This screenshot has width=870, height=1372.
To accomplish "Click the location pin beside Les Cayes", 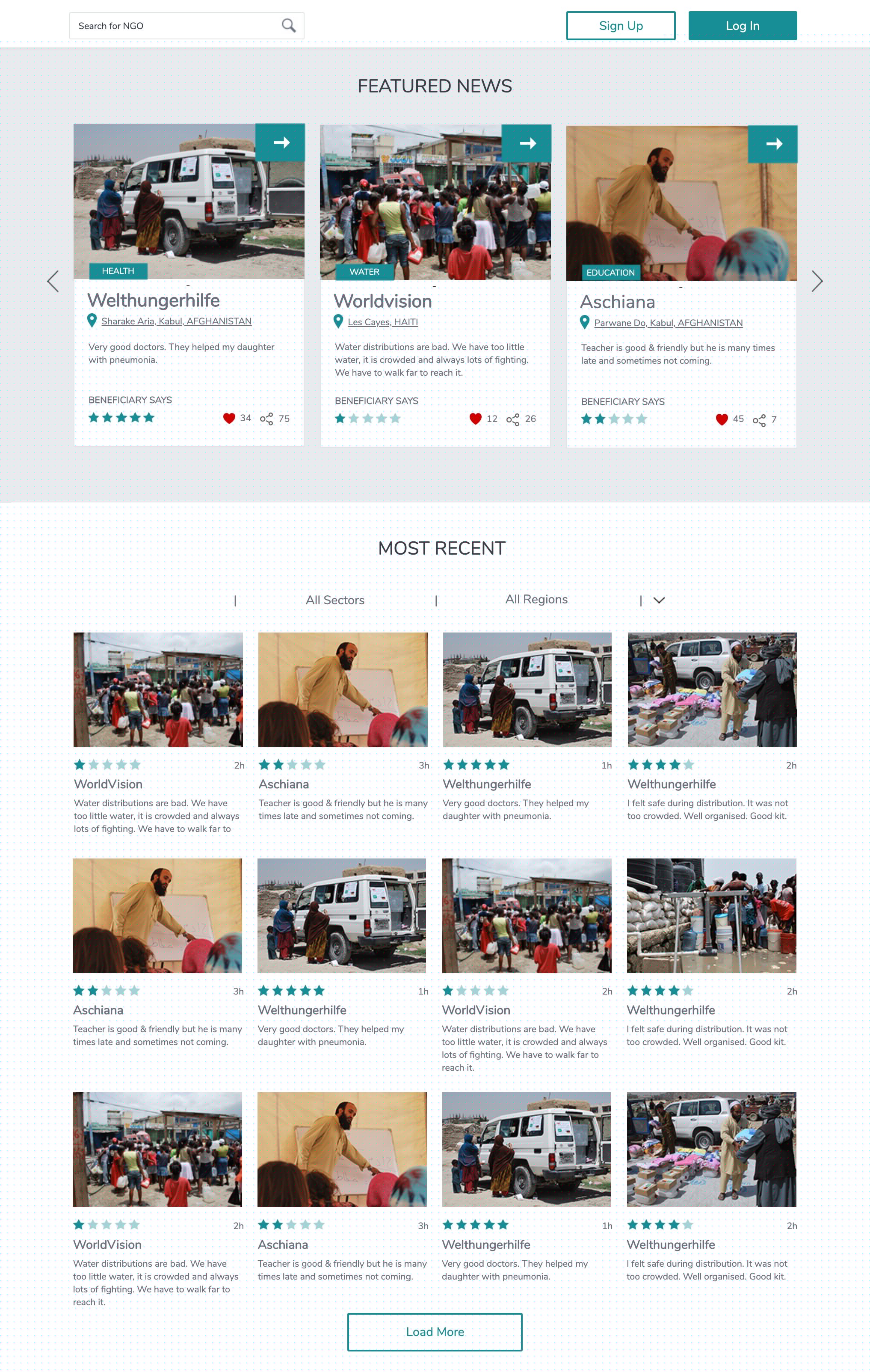I will (338, 321).
